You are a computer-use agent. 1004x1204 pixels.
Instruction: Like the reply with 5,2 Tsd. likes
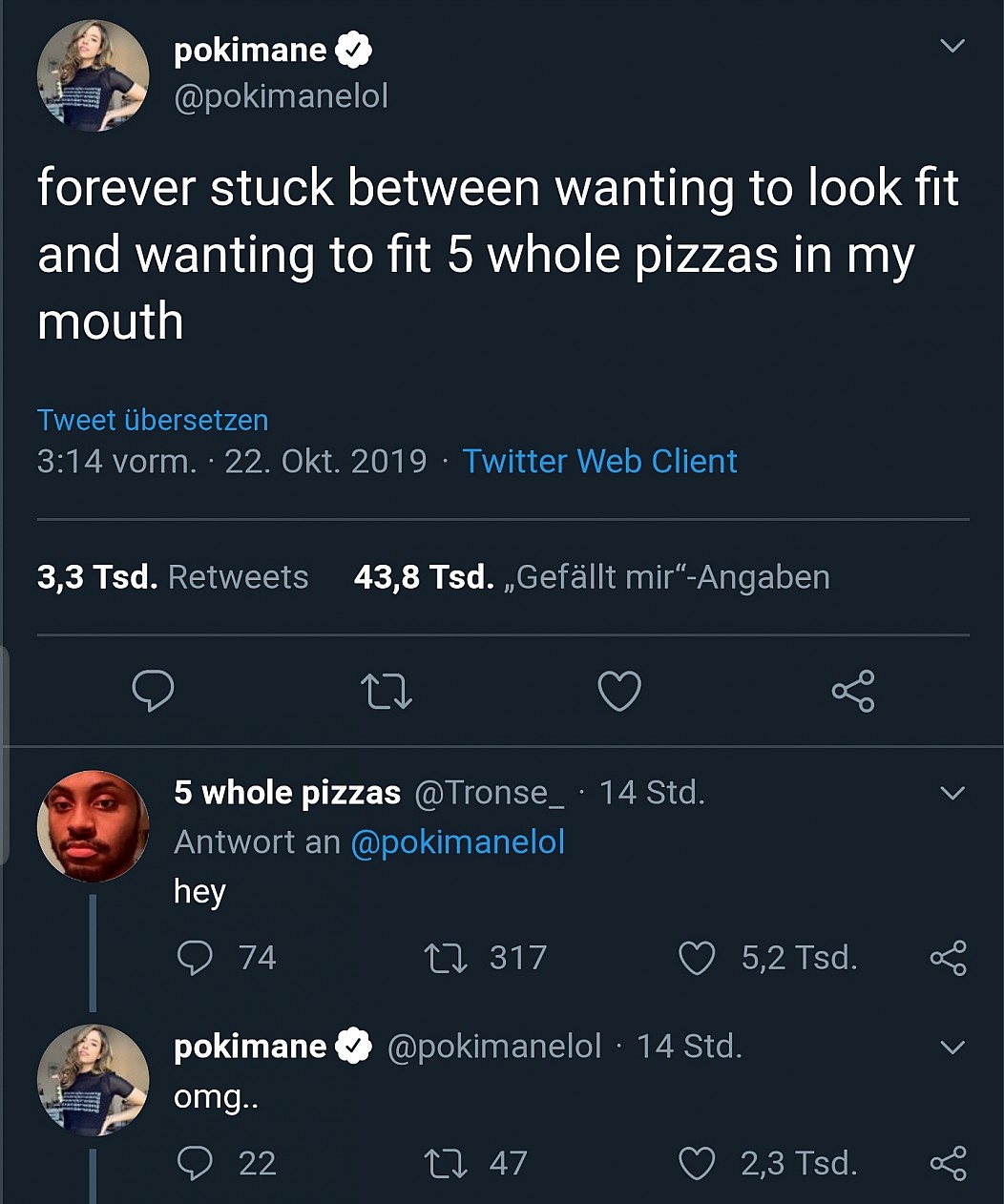tap(697, 958)
